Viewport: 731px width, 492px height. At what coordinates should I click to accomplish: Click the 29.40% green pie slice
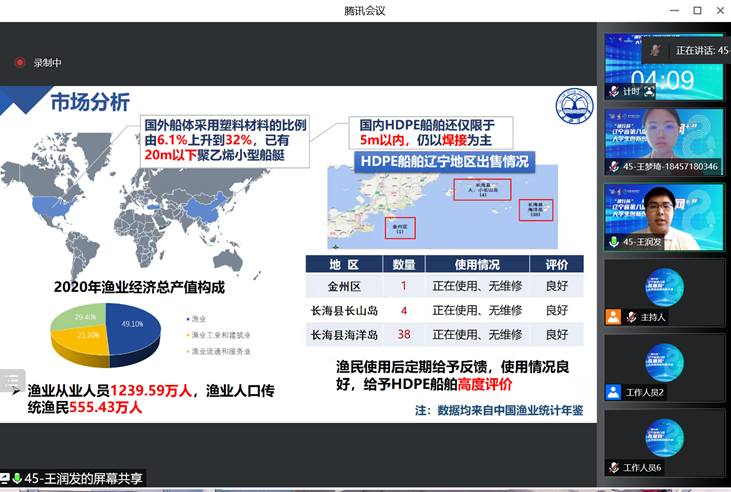(80, 316)
